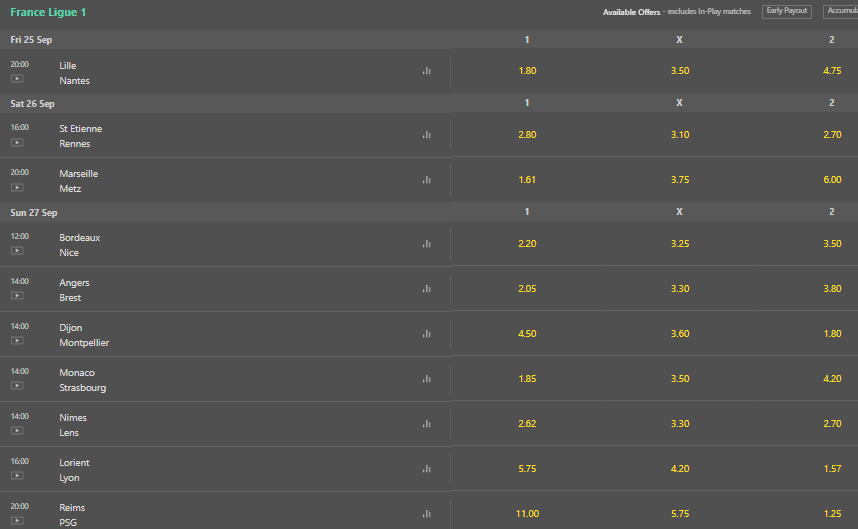Open stats chart icon for Nimes vs Lens
This screenshot has width=858, height=529.
coord(427,424)
